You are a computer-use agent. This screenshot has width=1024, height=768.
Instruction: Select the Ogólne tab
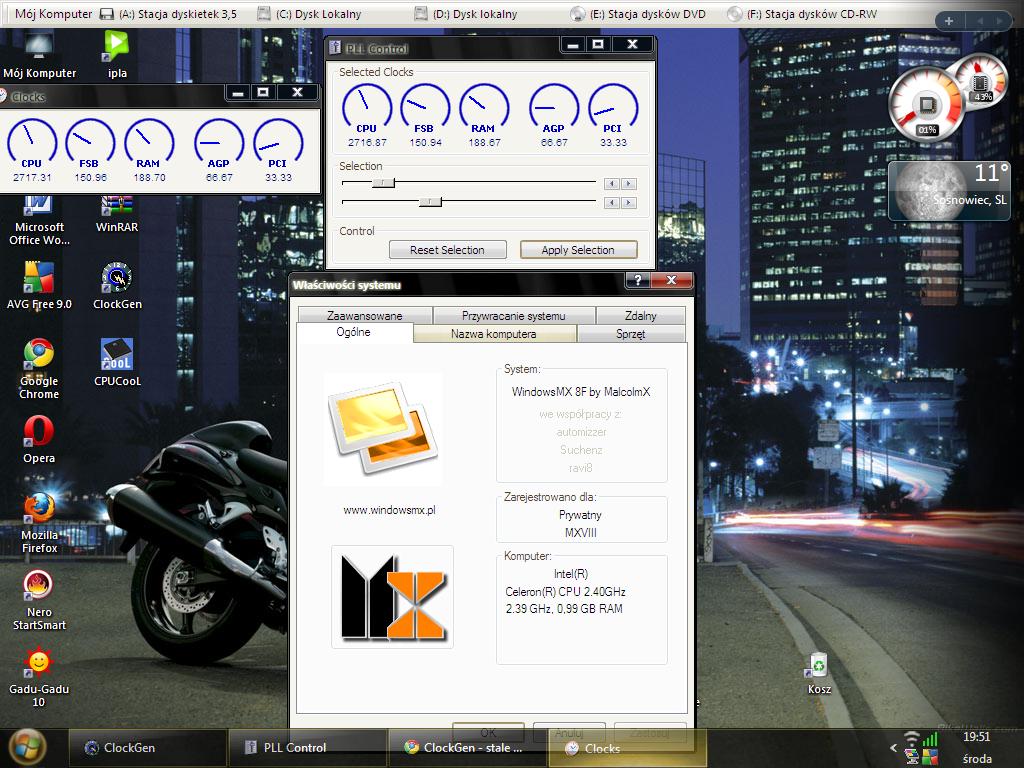pyautogui.click(x=353, y=332)
